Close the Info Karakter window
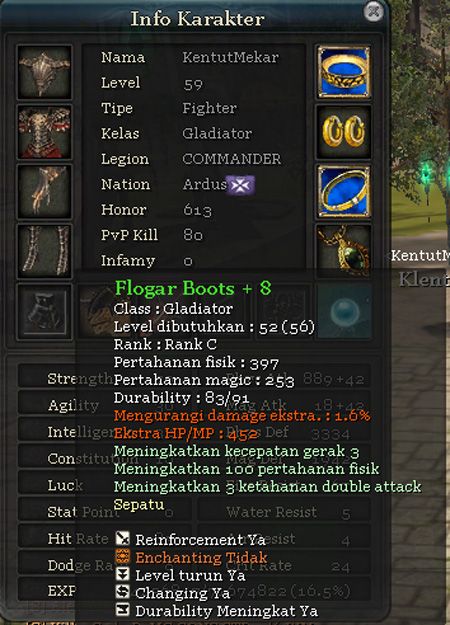The height and width of the screenshot is (625, 450). (373, 11)
